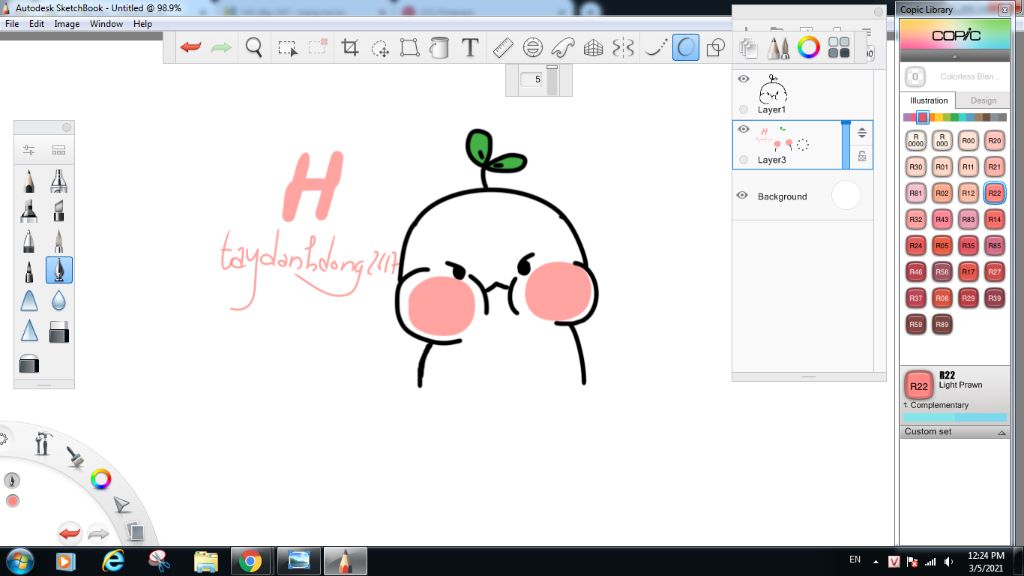This screenshot has height=576, width=1024.
Task: Select the Layer3 thumbnail
Action: (x=782, y=138)
